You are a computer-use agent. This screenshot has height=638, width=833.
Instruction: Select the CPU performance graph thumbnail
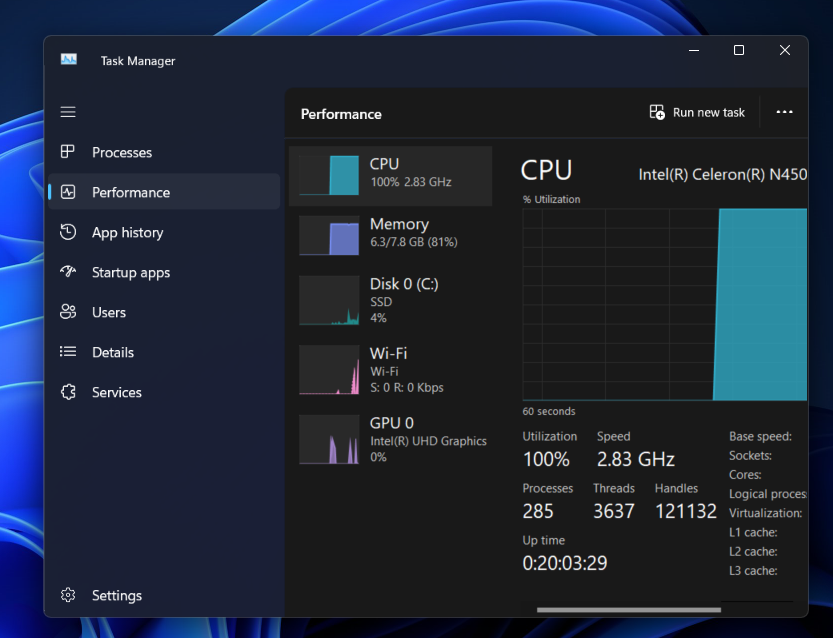coord(329,176)
